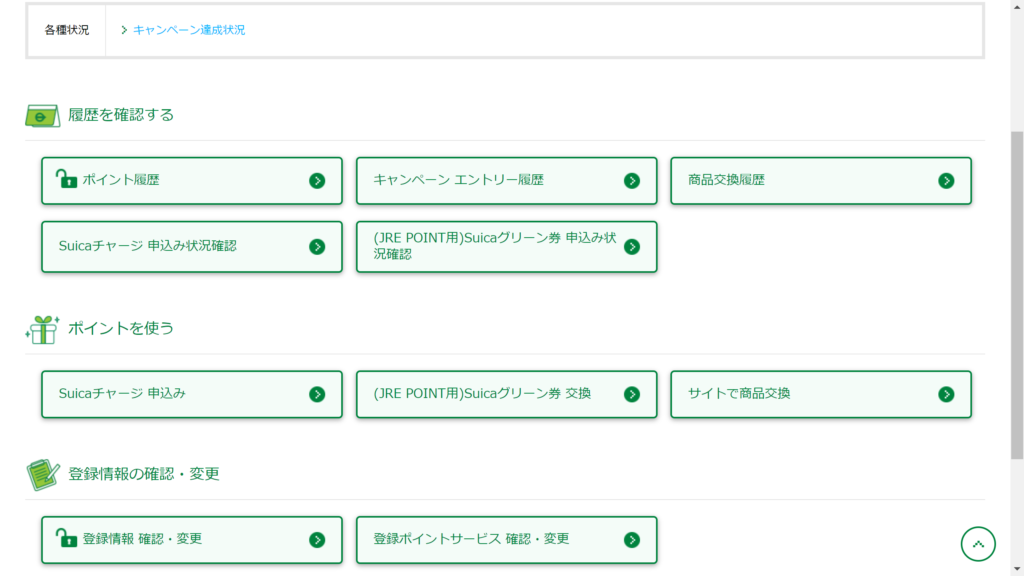Click the lock icon on 登録情報 確認・変更
The height and width of the screenshot is (576, 1024).
coord(66,538)
